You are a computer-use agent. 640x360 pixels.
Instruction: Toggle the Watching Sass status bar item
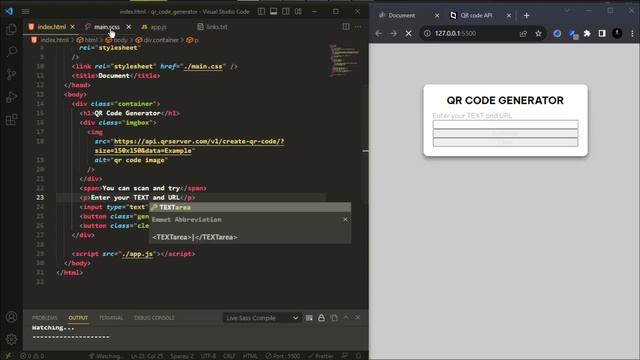(105, 356)
